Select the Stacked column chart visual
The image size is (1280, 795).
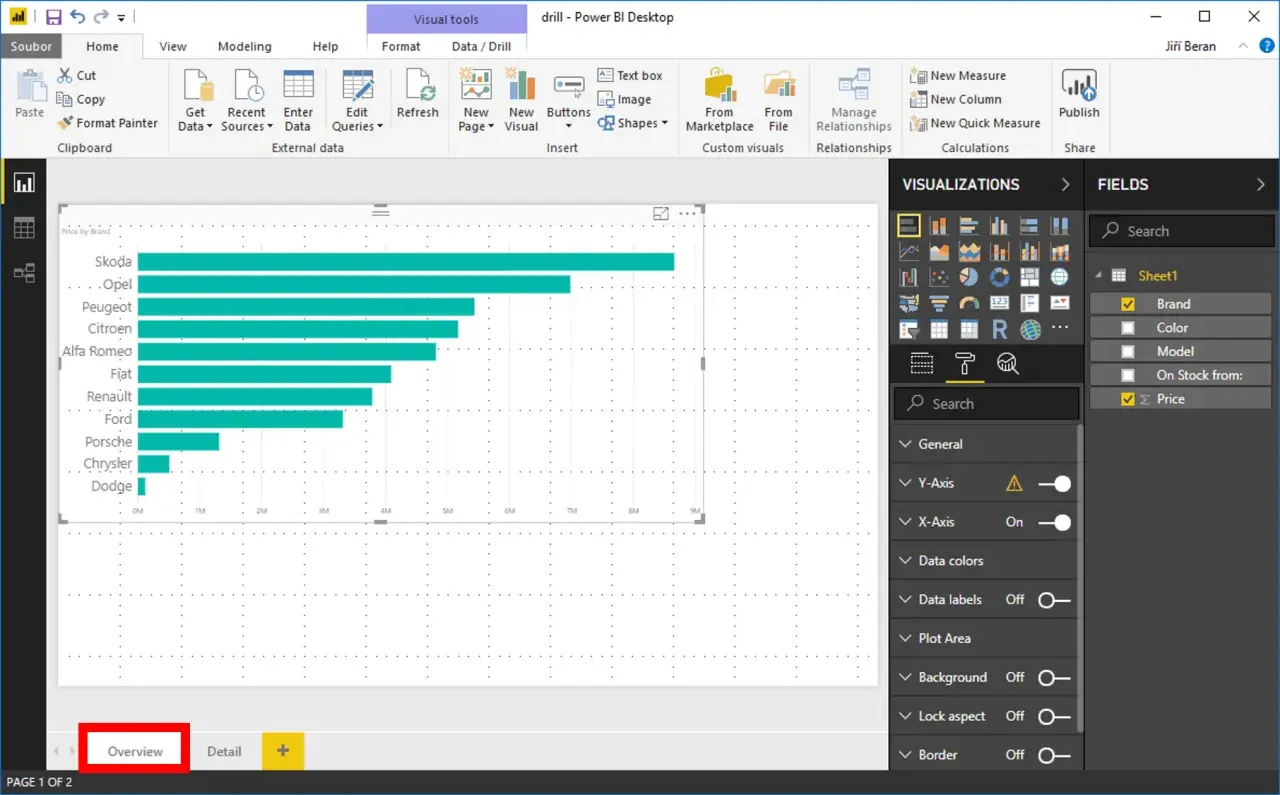pos(938,225)
